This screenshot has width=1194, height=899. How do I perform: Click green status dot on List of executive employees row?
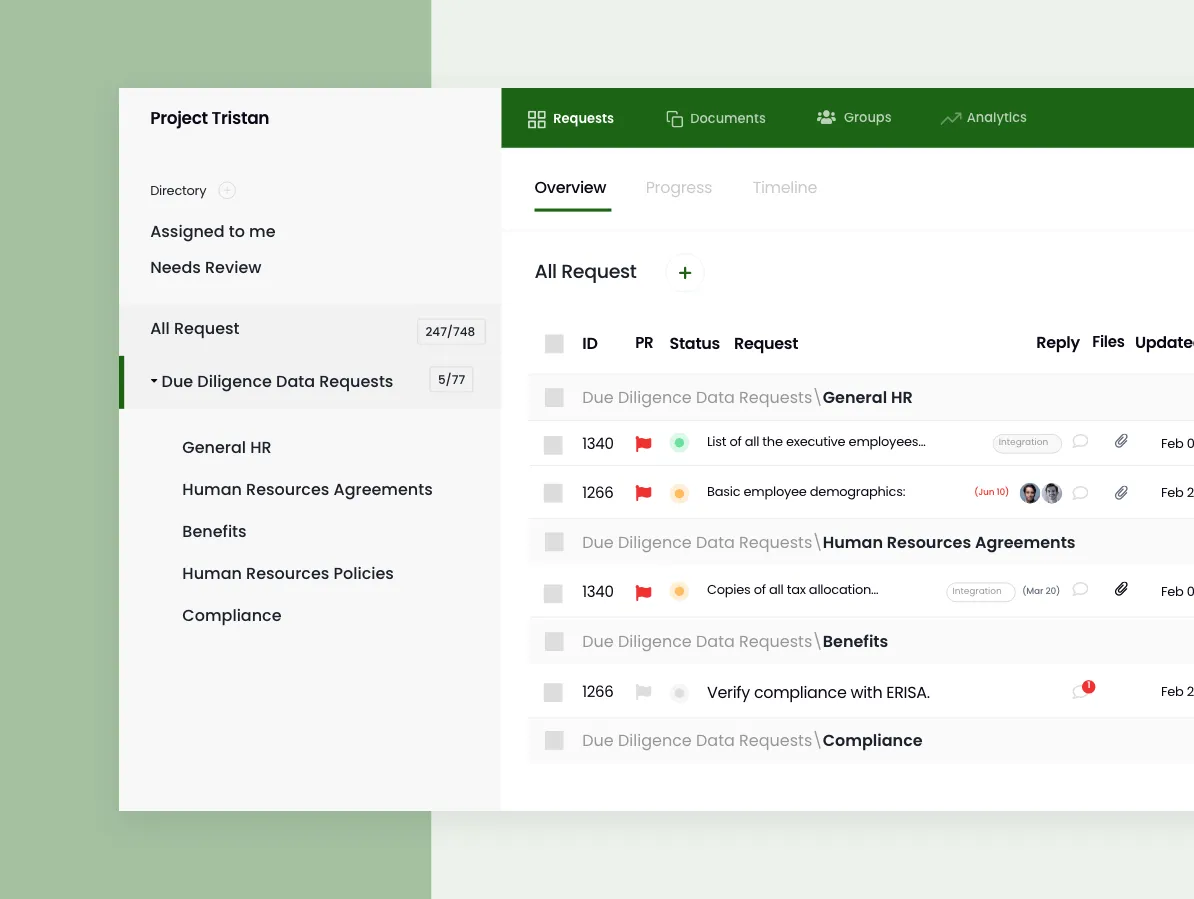(x=679, y=443)
